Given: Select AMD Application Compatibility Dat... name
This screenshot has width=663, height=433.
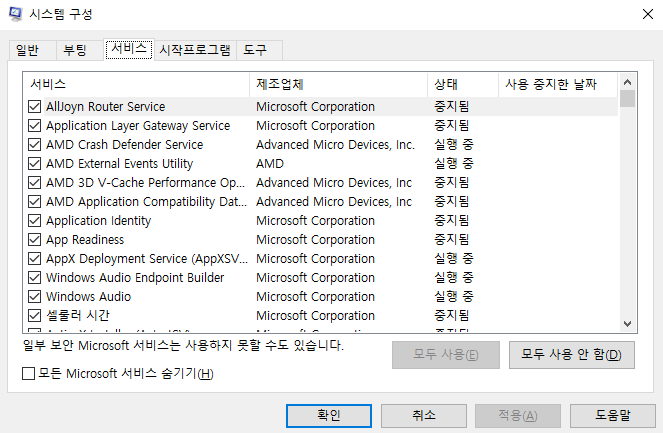Looking at the screenshot, I should point(146,202).
